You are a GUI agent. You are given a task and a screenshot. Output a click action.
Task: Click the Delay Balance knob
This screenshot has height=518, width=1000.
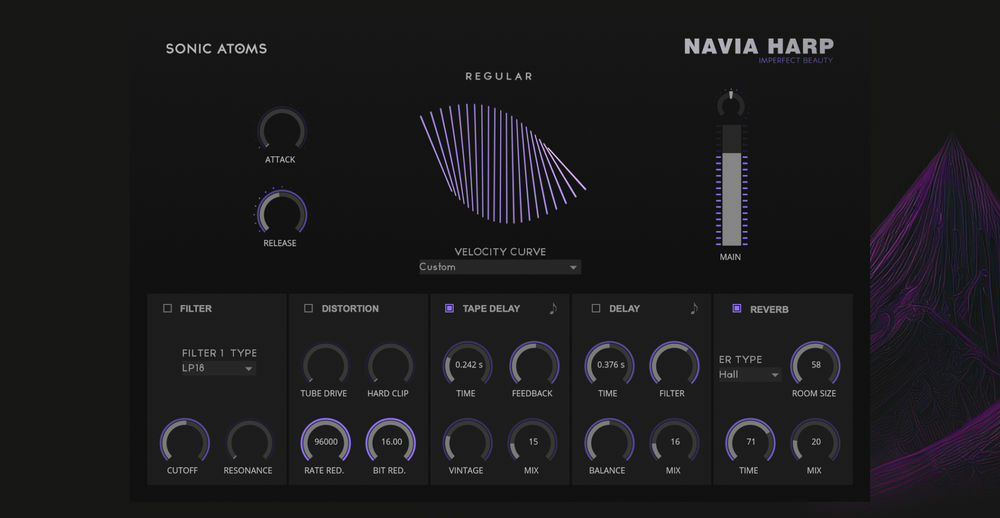(609, 441)
